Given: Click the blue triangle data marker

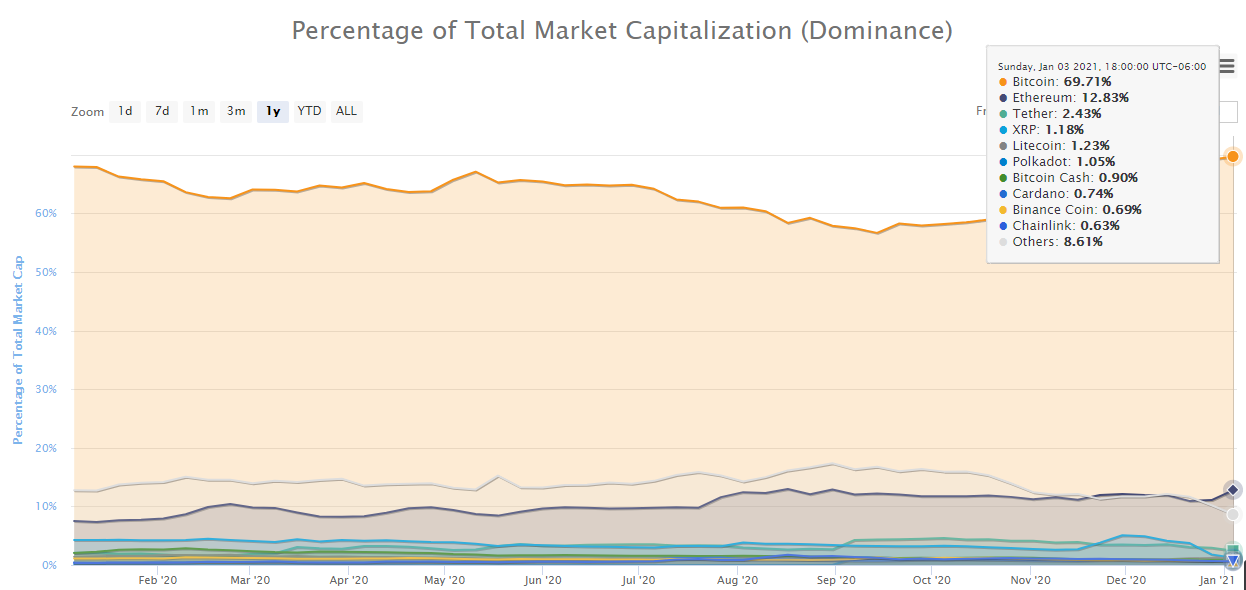Looking at the screenshot, I should (x=1233, y=561).
